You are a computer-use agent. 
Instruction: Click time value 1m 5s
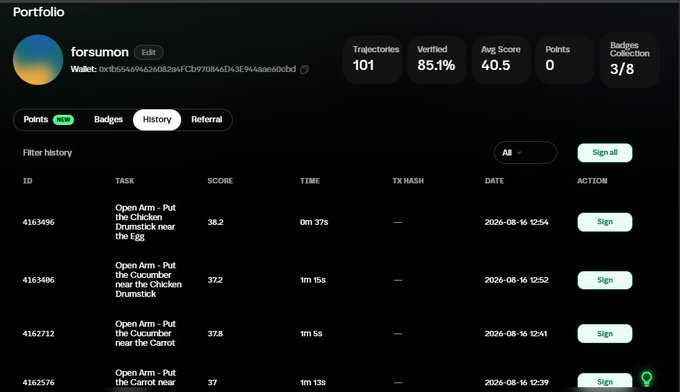(311, 333)
